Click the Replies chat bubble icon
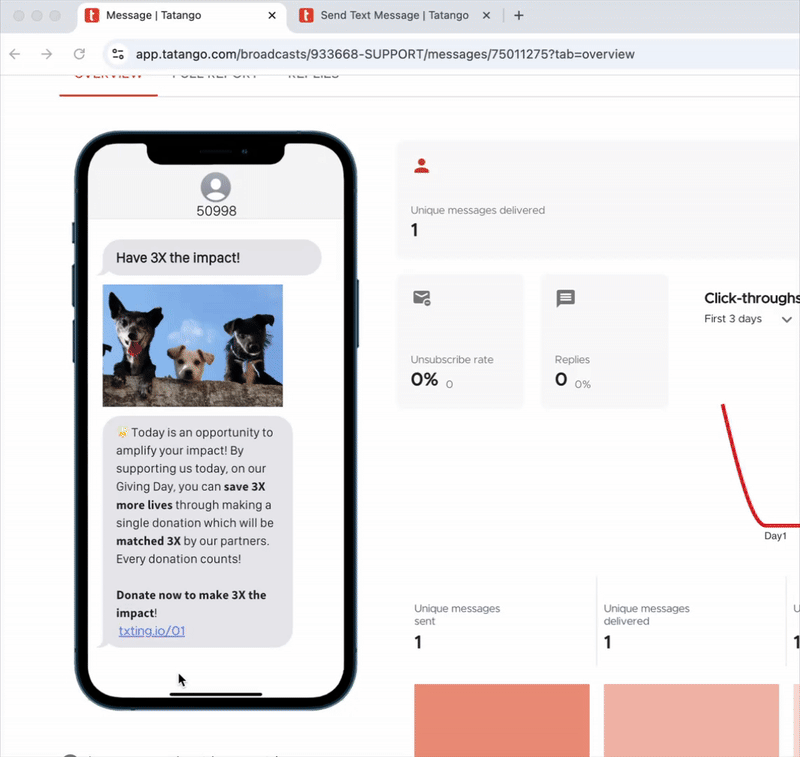The width and height of the screenshot is (800, 757). pyautogui.click(x=565, y=298)
